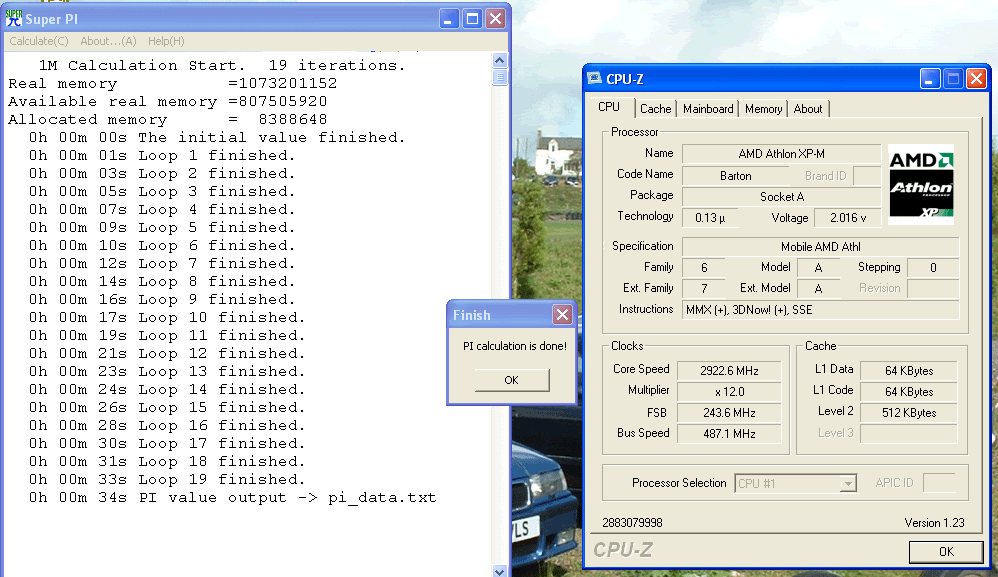Viewport: 998px width, 577px height.
Task: Click the Model field showing A
Action: point(818,268)
